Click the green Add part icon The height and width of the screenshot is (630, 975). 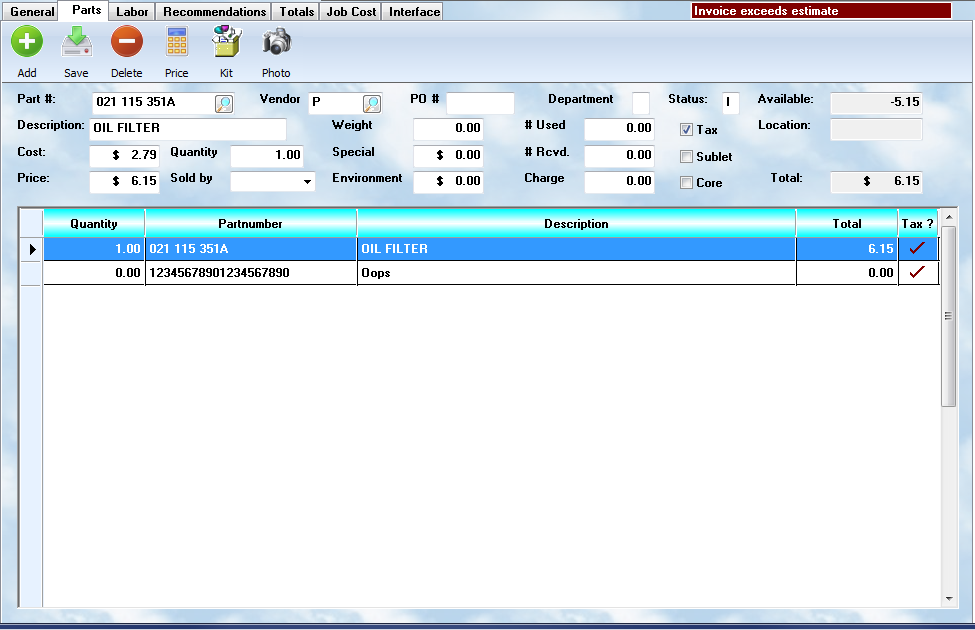[x=27, y=43]
